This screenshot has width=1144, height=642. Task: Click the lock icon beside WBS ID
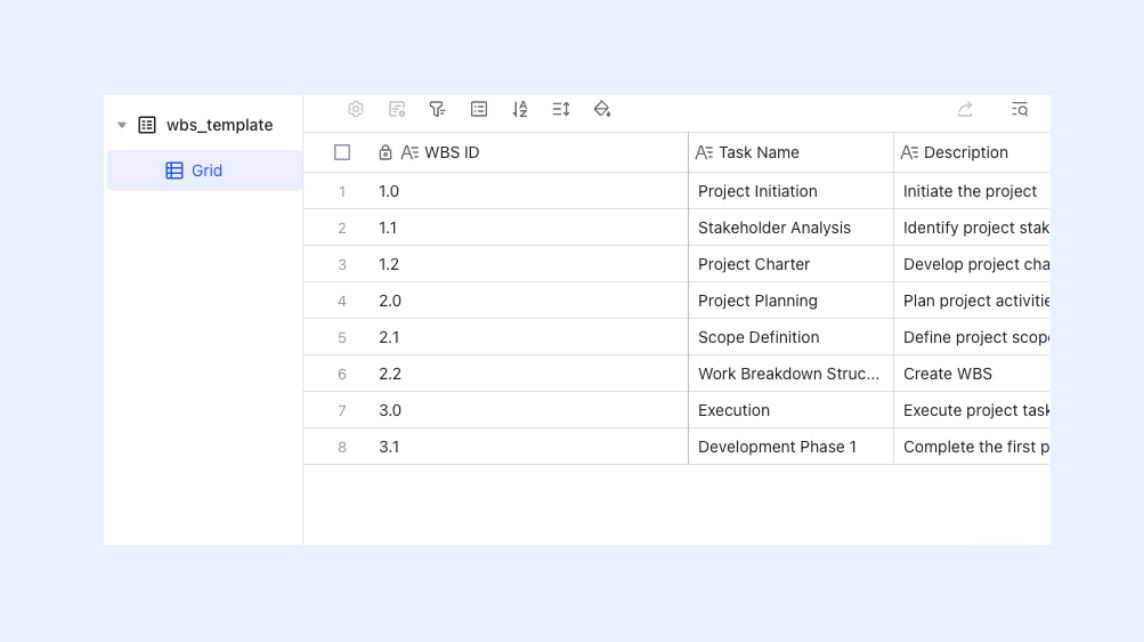tap(385, 152)
